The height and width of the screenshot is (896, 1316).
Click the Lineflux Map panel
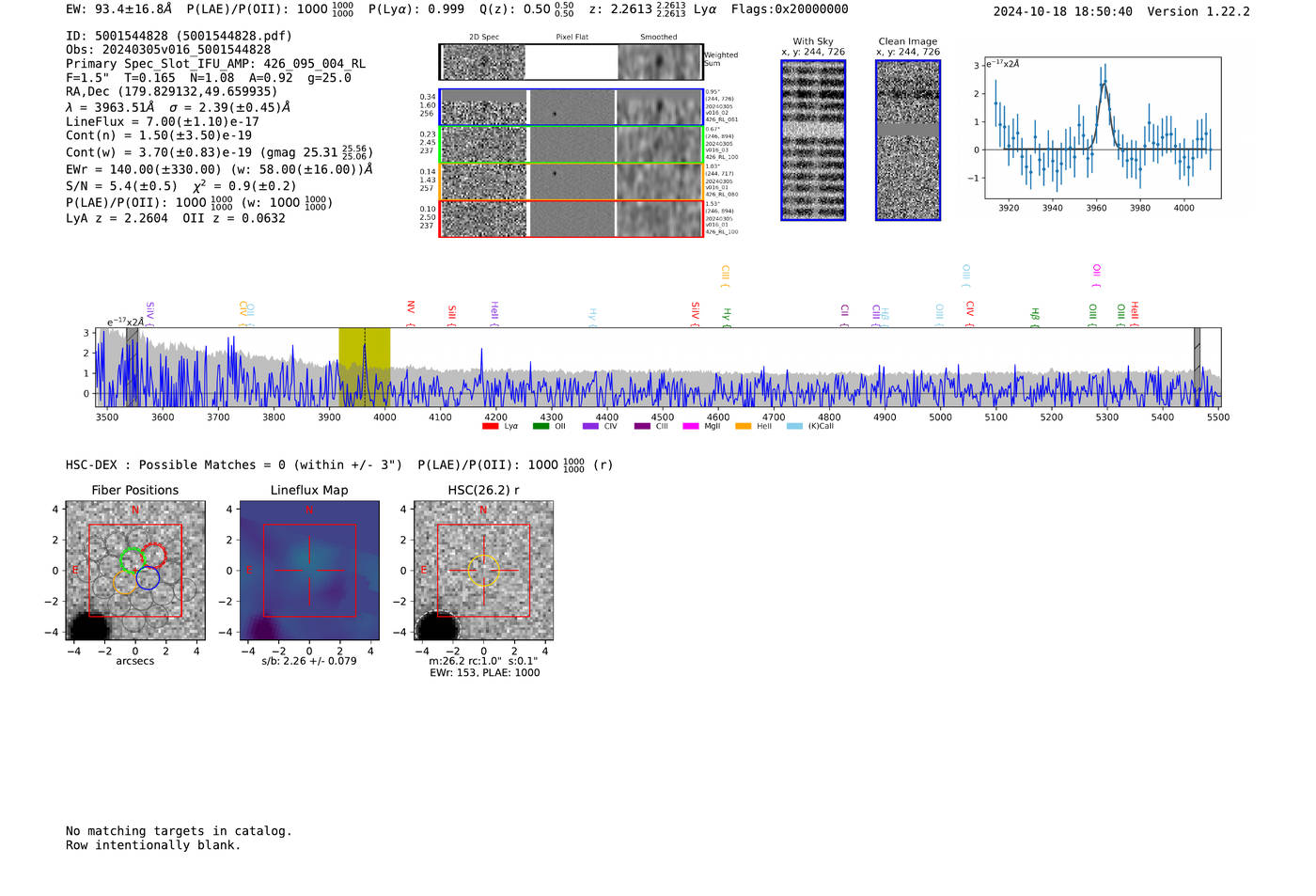pos(309,571)
